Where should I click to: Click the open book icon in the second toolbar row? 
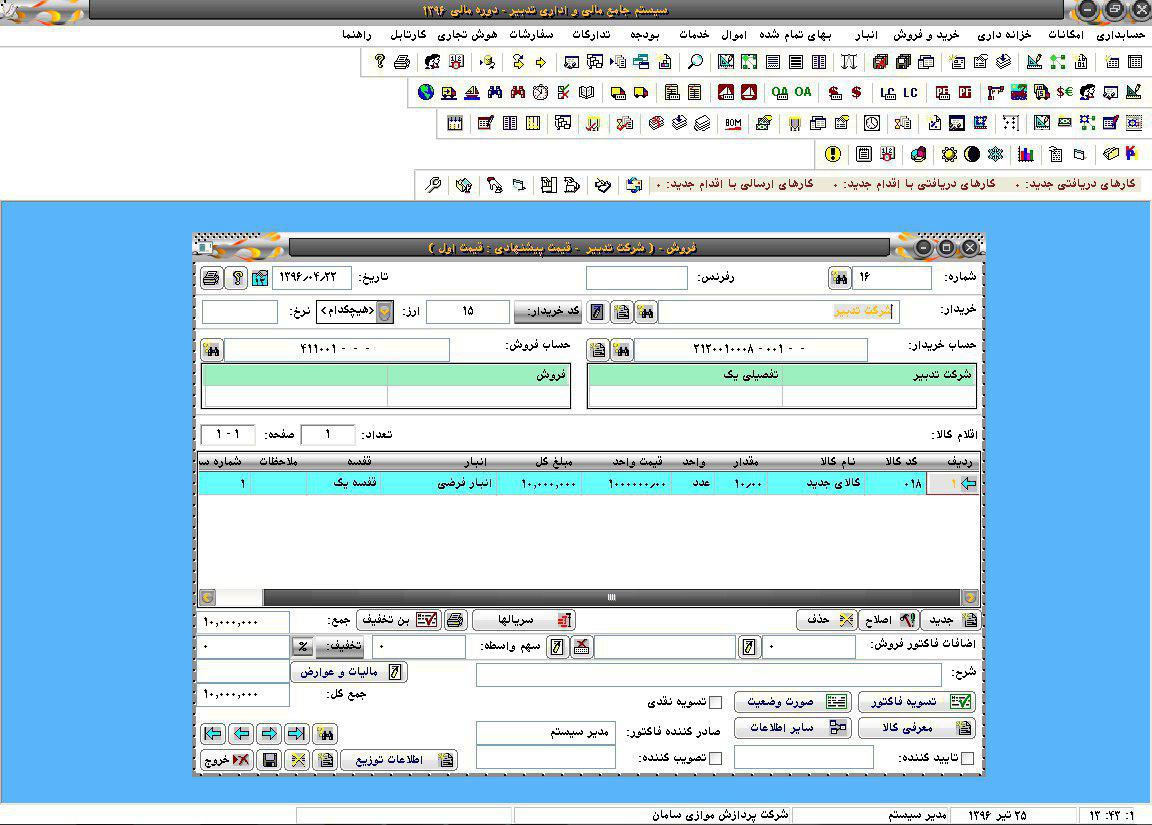click(586, 93)
